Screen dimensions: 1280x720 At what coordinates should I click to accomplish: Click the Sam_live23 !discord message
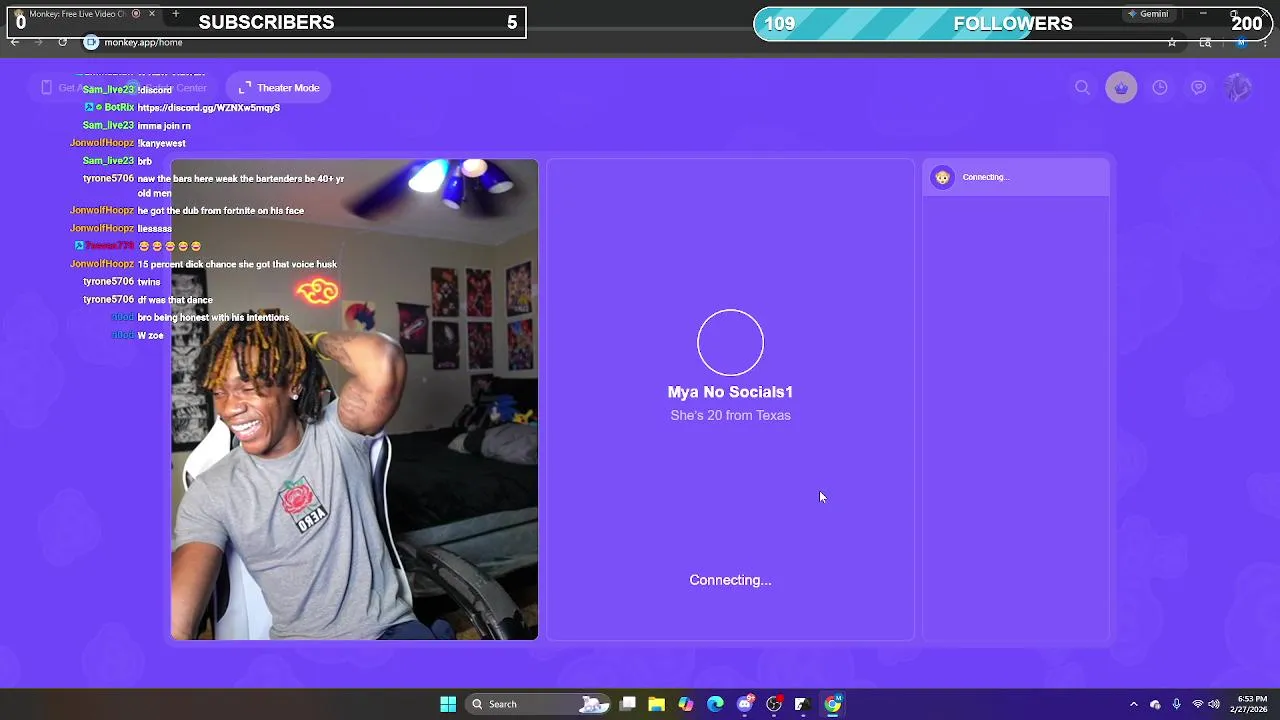(127, 90)
